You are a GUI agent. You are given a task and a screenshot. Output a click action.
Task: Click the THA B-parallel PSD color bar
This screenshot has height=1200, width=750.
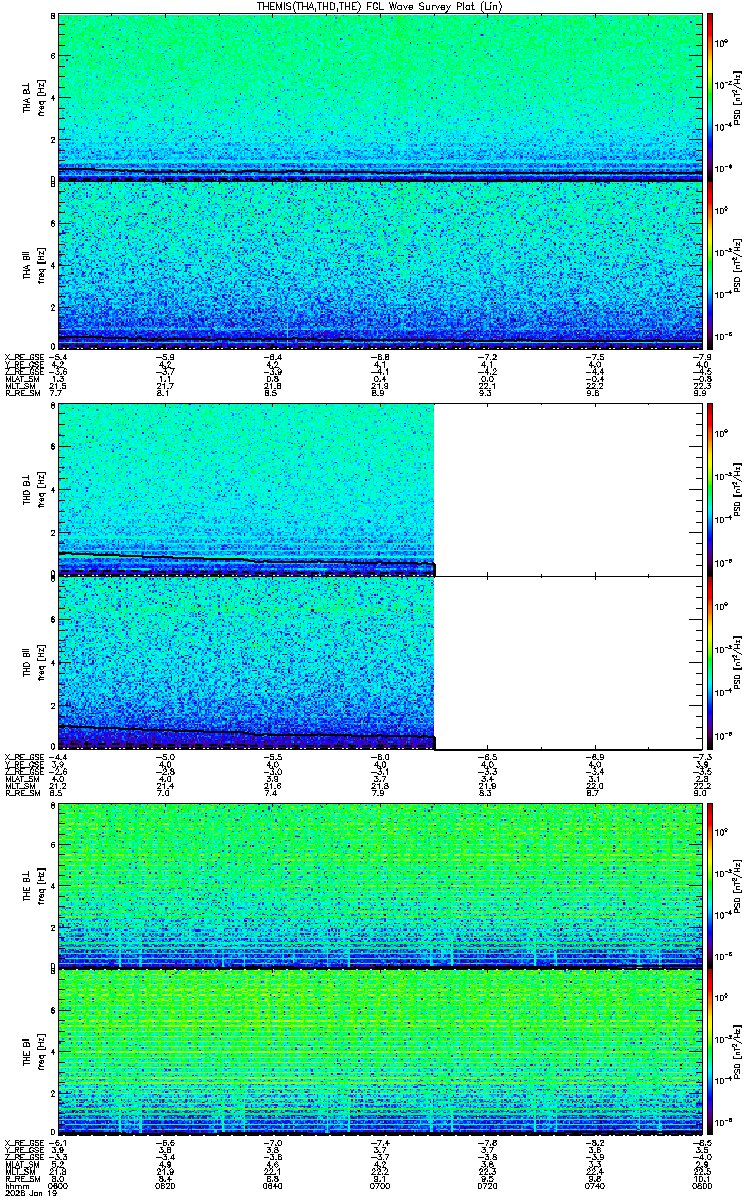coord(710,266)
